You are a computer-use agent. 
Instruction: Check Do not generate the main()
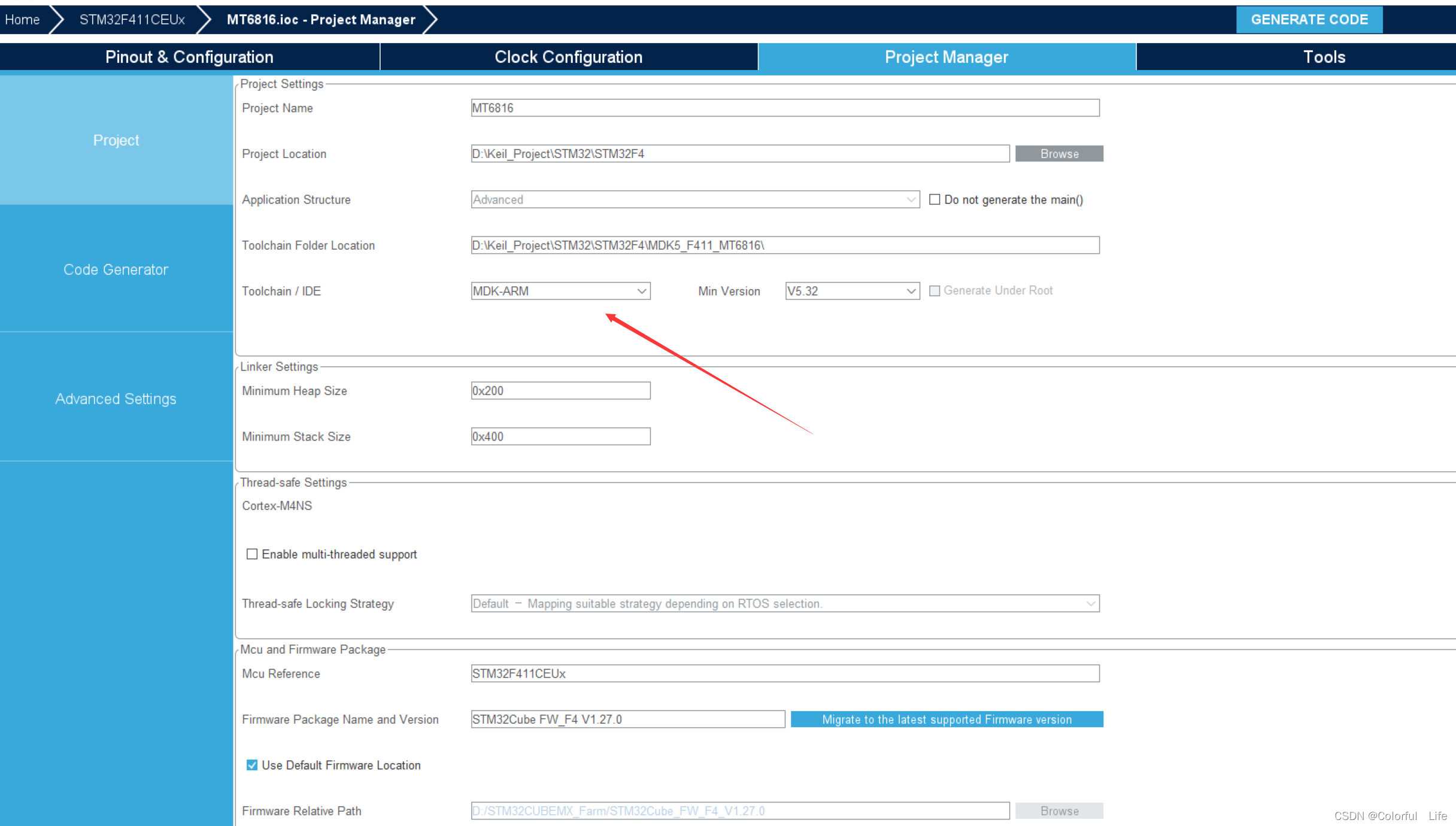pos(935,199)
